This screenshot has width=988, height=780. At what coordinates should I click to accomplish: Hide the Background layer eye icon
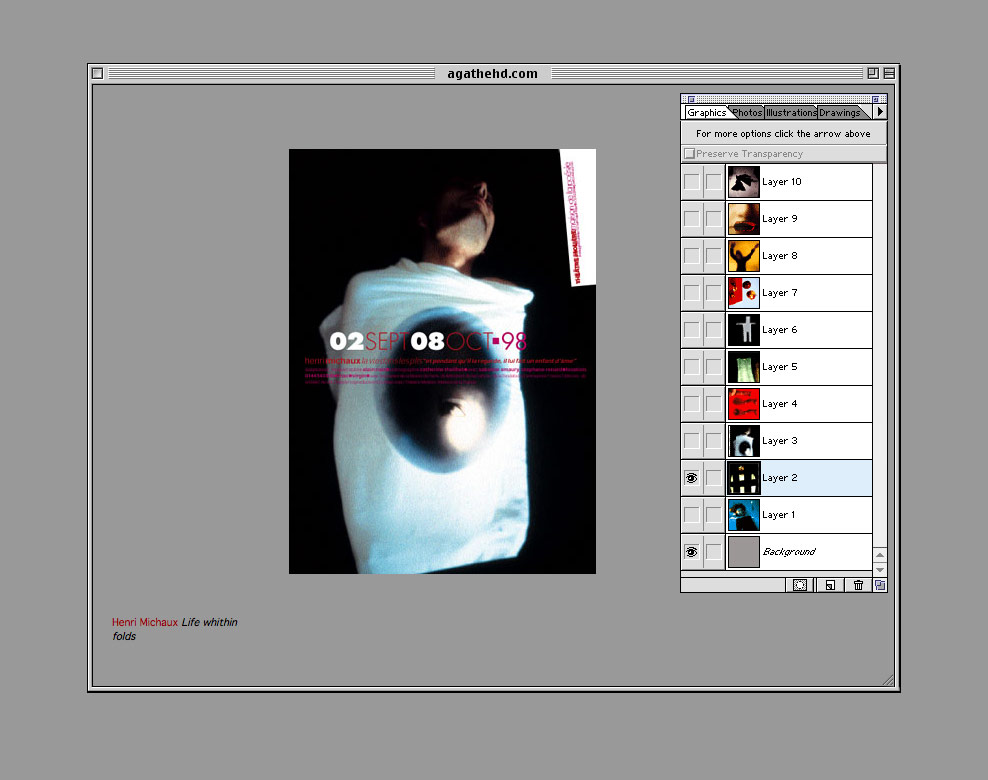pyautogui.click(x=692, y=552)
